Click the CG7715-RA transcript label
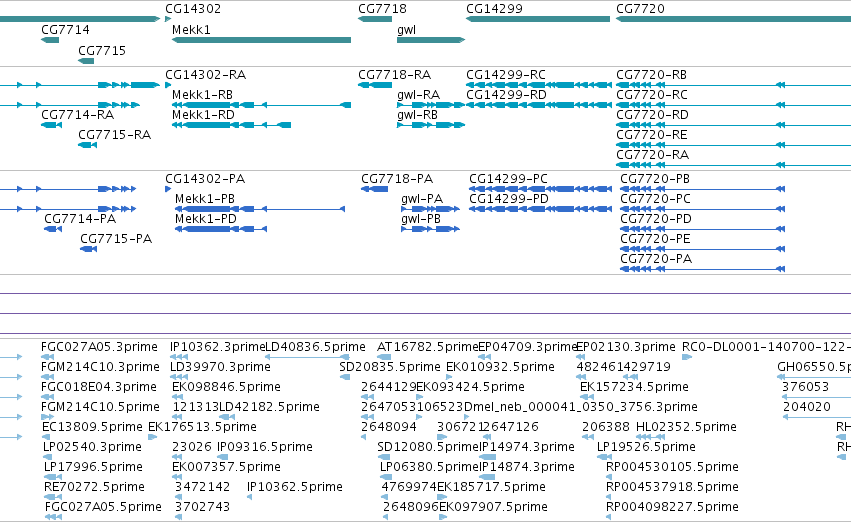 (x=115, y=135)
